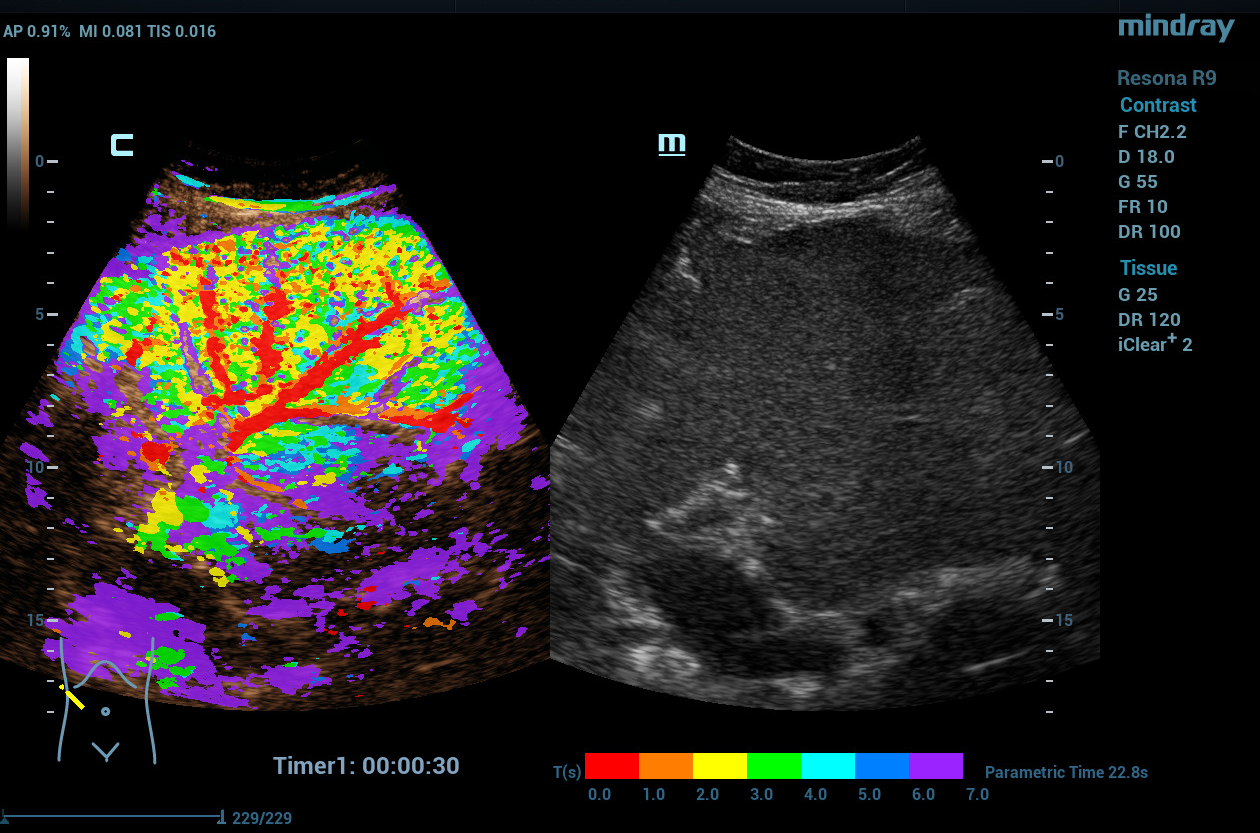Select the tissue DR 120 parameter
Image resolution: width=1260 pixels, height=833 pixels.
tap(1149, 320)
